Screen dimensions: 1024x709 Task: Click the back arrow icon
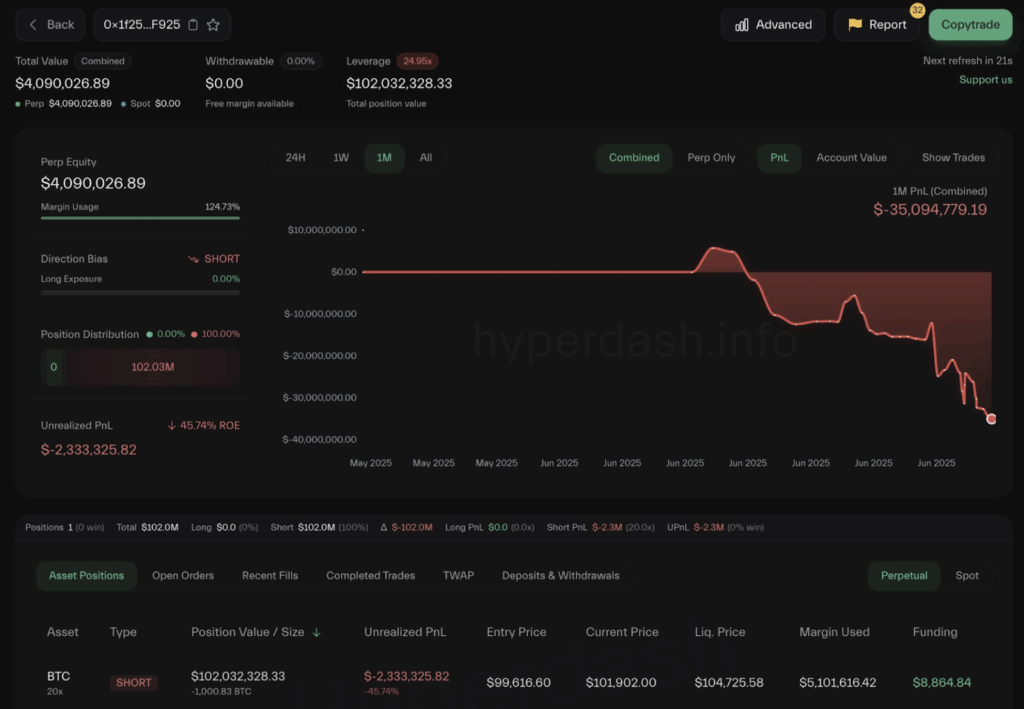tap(34, 25)
